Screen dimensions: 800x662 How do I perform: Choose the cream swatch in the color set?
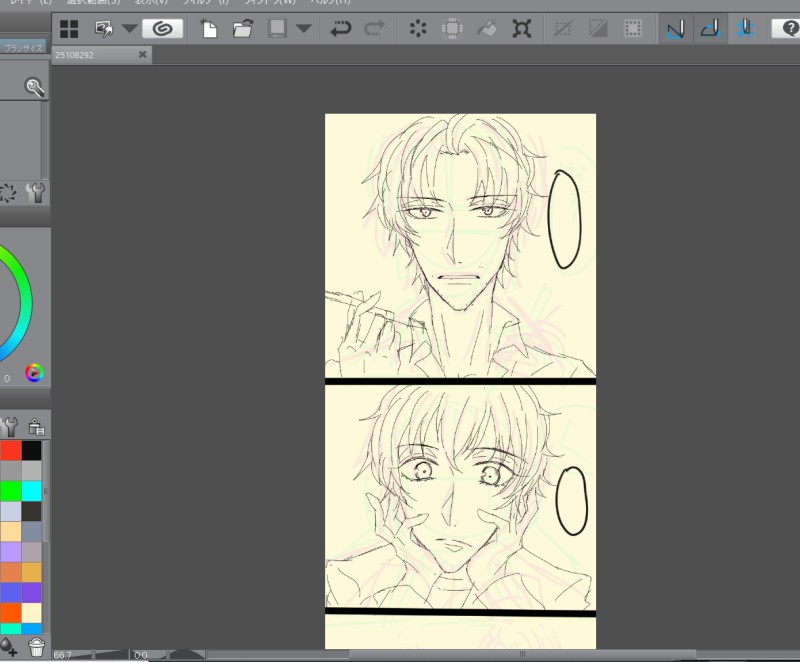(x=31, y=613)
